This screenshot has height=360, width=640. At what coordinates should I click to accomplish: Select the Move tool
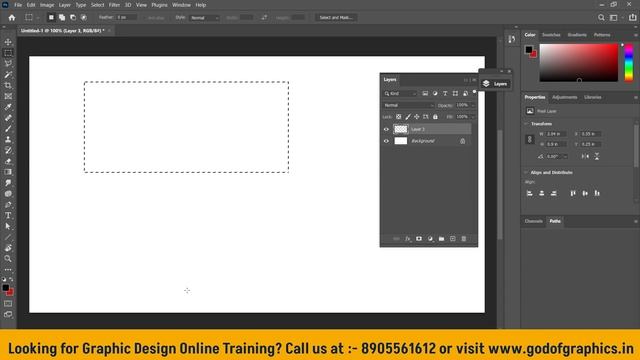point(8,42)
